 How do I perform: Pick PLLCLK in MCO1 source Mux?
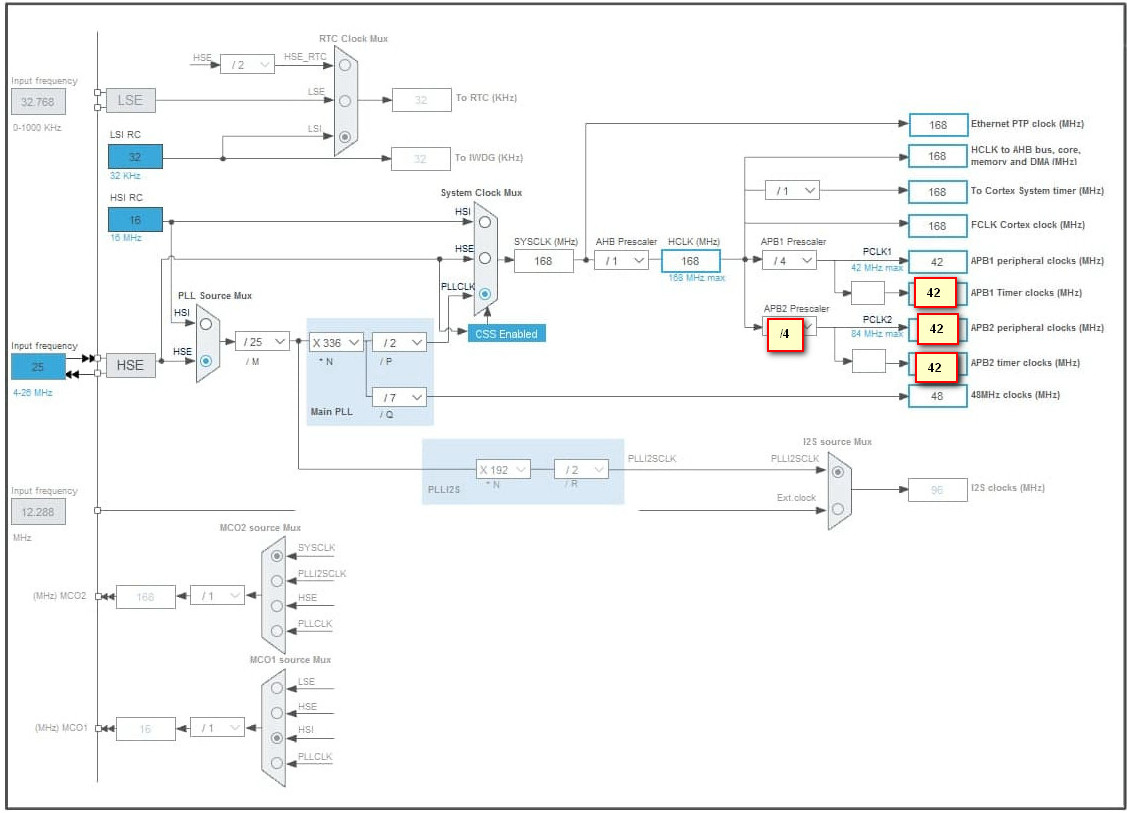tap(277, 763)
